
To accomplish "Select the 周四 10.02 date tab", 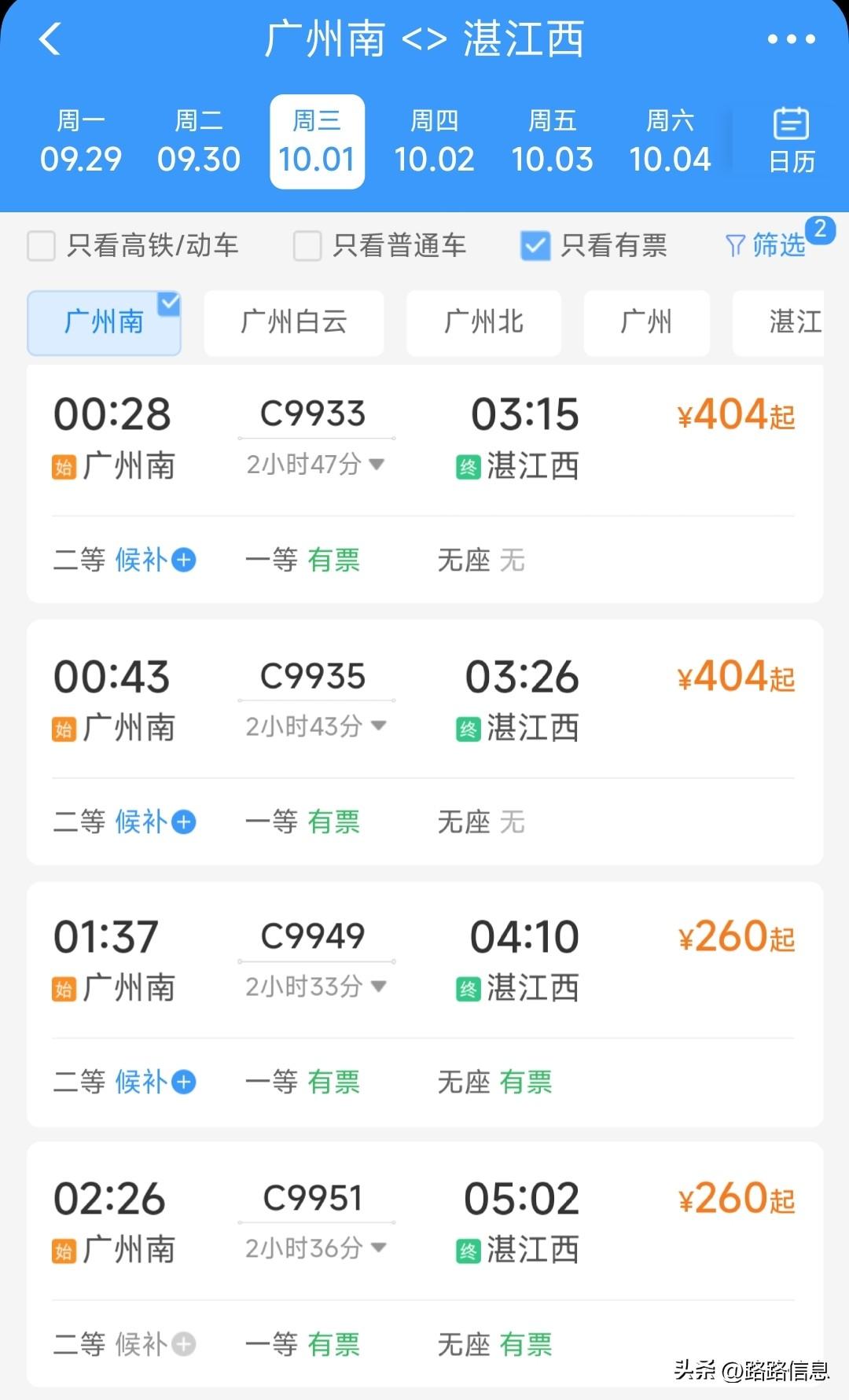I will [x=434, y=142].
